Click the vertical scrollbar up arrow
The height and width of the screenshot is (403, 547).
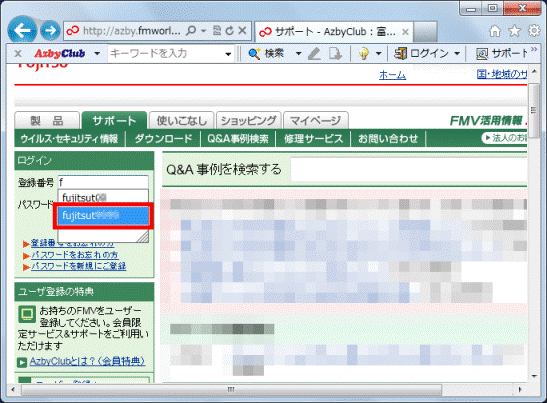[534, 73]
